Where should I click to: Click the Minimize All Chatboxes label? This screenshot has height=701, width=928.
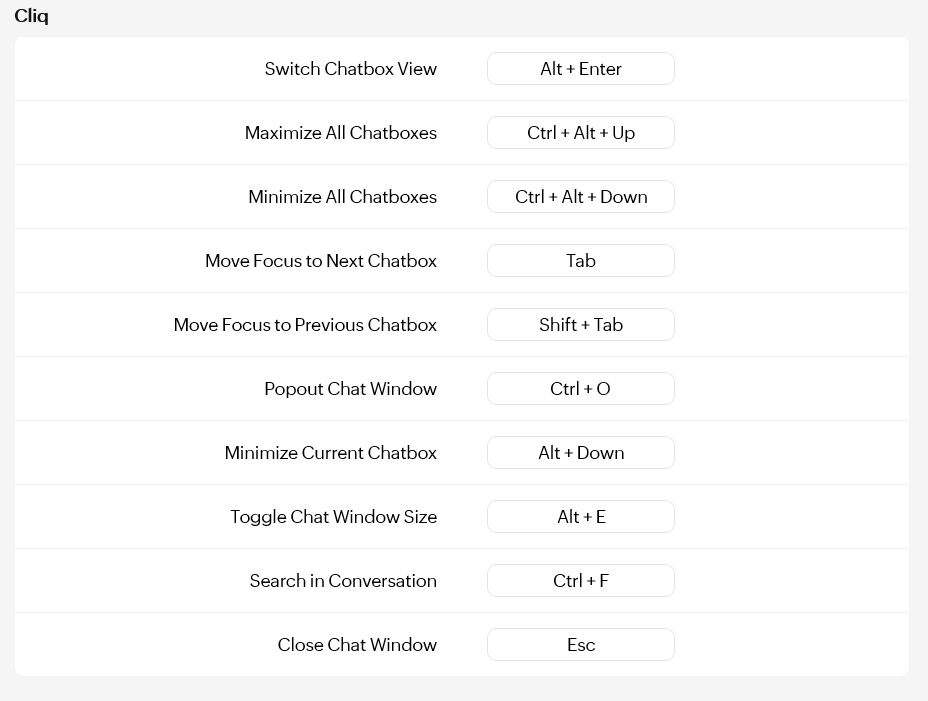point(342,197)
